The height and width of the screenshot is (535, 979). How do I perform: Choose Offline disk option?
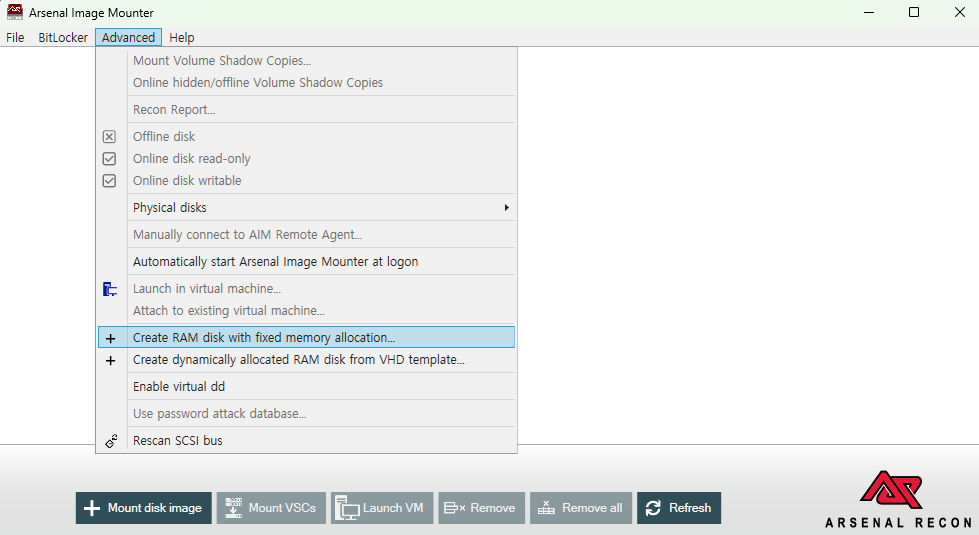click(x=307, y=136)
